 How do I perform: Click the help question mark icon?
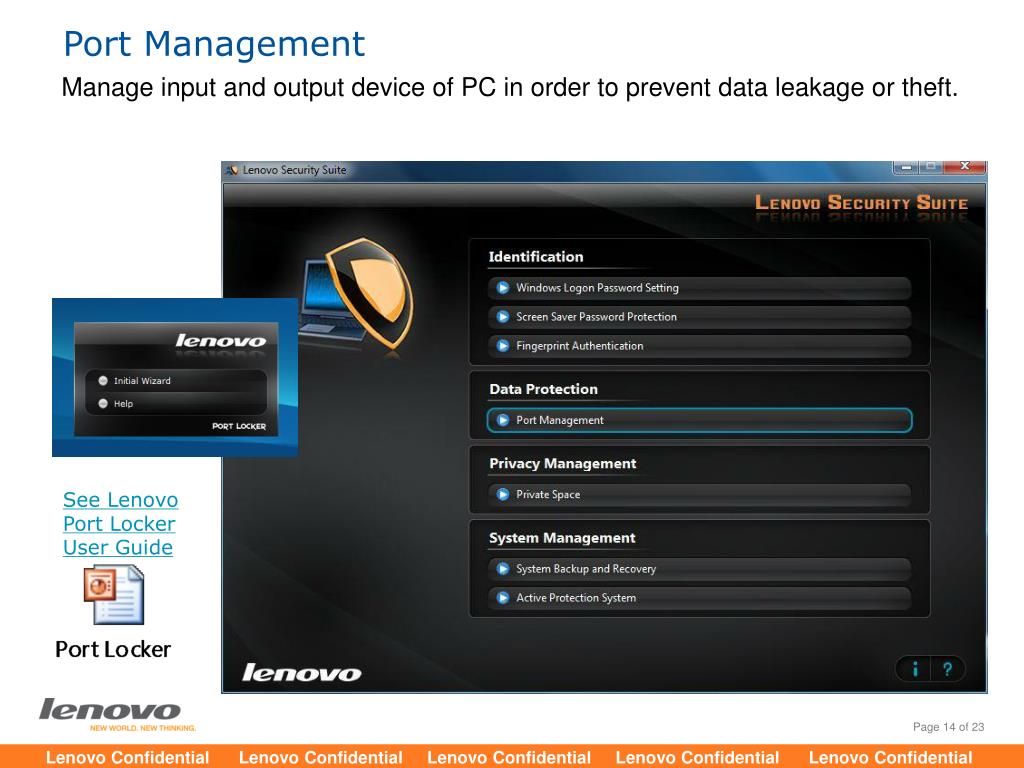click(x=948, y=669)
